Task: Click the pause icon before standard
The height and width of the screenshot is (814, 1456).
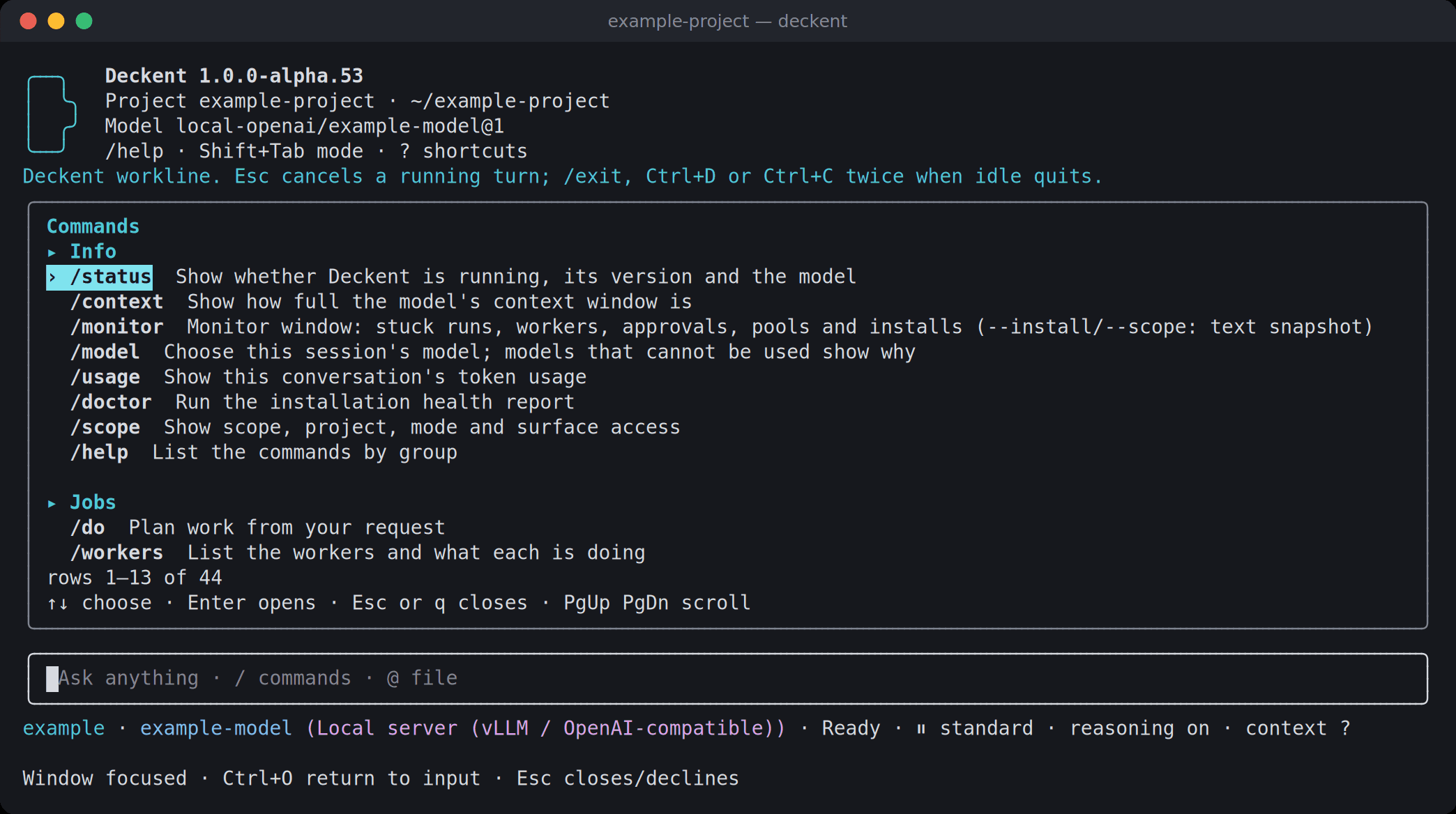Action: tap(921, 729)
